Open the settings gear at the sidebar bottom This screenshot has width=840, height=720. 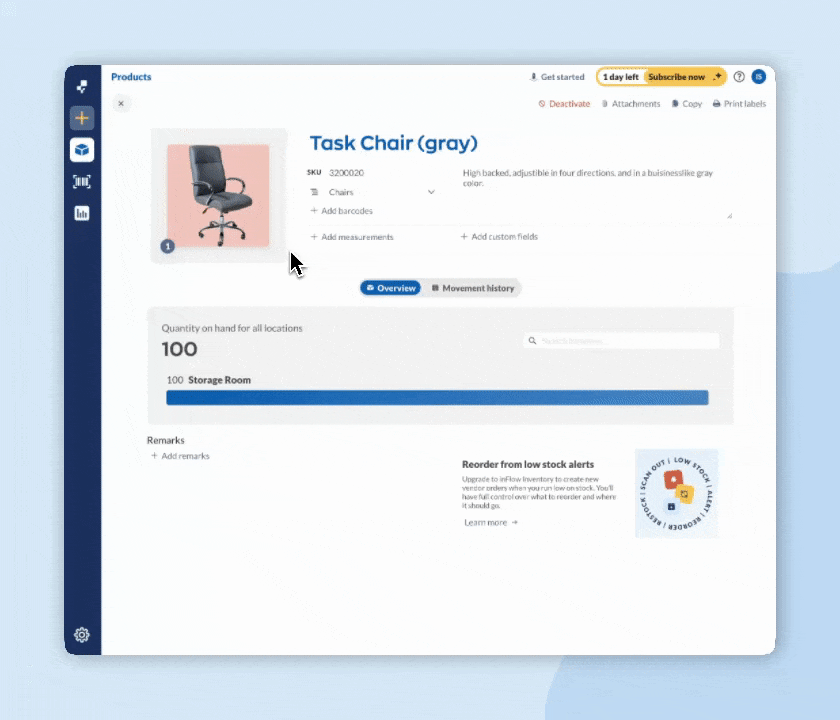tap(82, 634)
